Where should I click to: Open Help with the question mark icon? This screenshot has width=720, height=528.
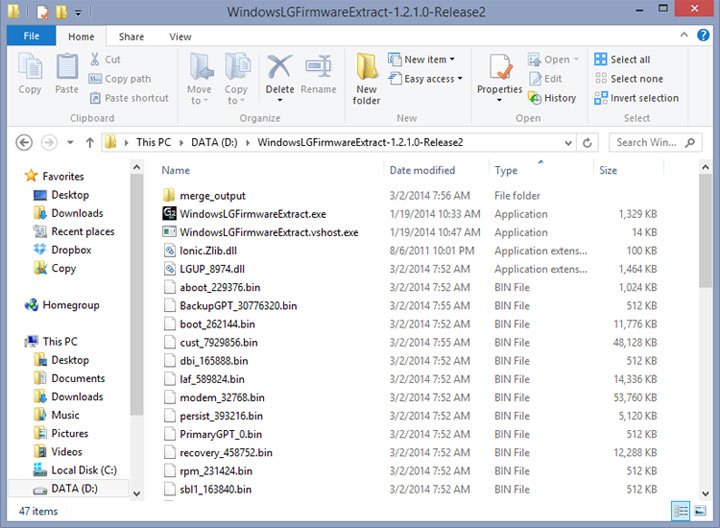(x=703, y=35)
